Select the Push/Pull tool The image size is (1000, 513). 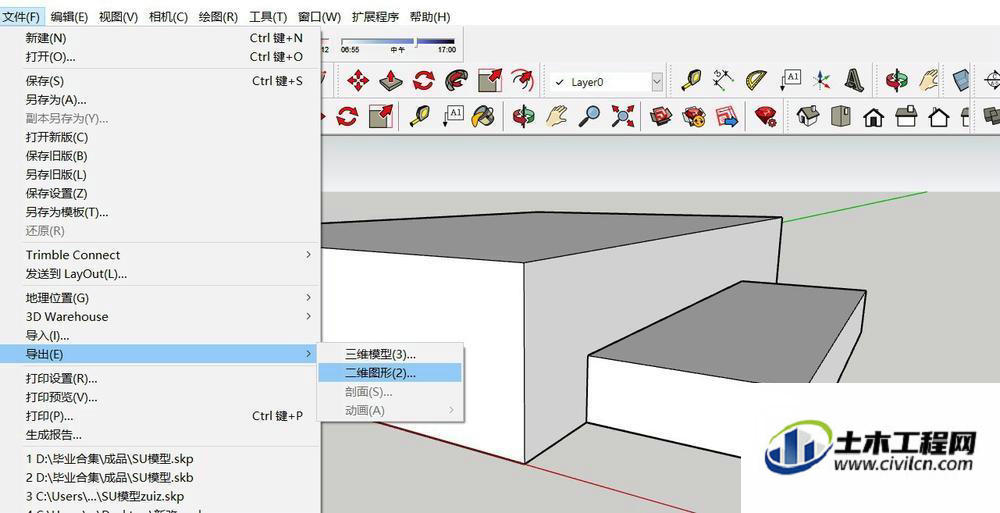(x=391, y=81)
